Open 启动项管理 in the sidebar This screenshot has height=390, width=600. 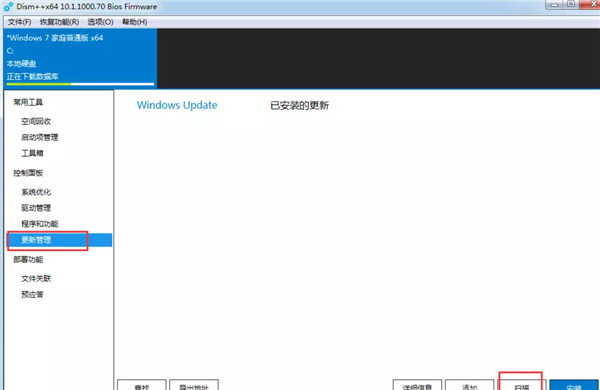click(x=40, y=137)
